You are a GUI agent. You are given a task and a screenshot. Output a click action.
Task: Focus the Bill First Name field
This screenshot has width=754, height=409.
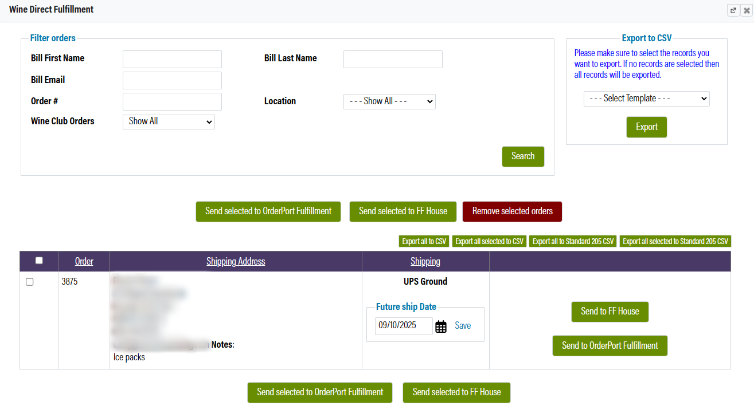tap(172, 59)
